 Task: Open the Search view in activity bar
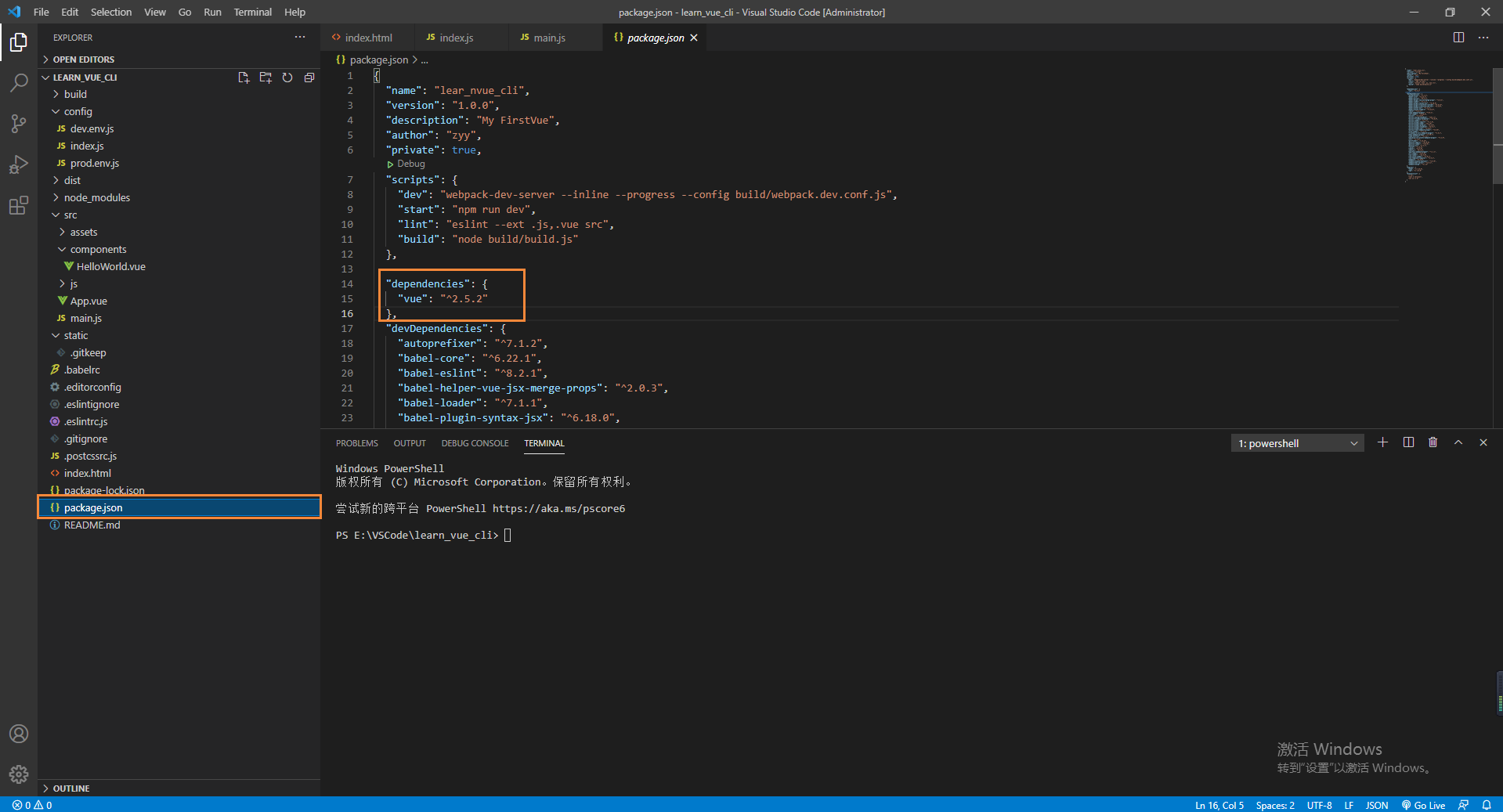click(19, 82)
